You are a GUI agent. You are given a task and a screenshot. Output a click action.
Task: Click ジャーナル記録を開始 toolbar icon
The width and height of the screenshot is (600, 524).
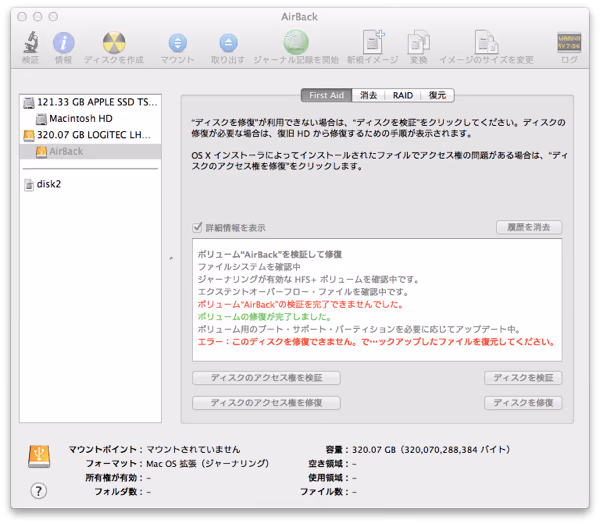click(296, 42)
